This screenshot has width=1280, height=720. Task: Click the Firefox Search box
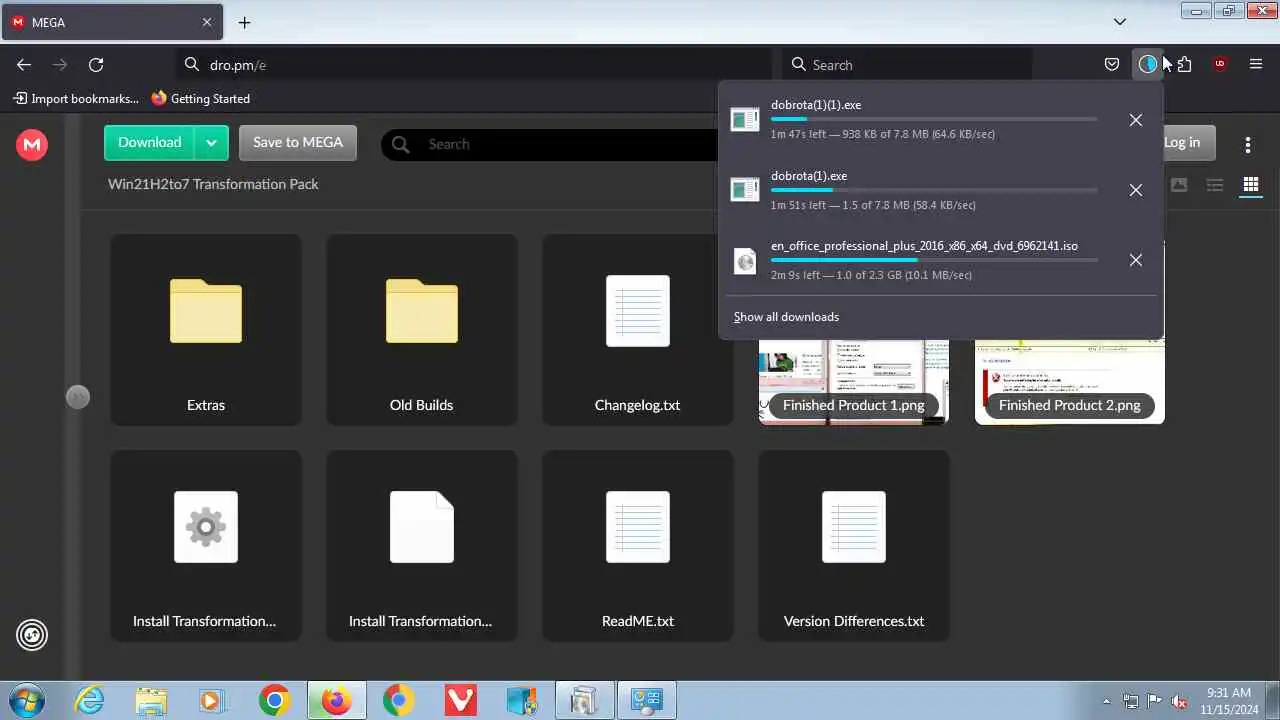(906, 65)
